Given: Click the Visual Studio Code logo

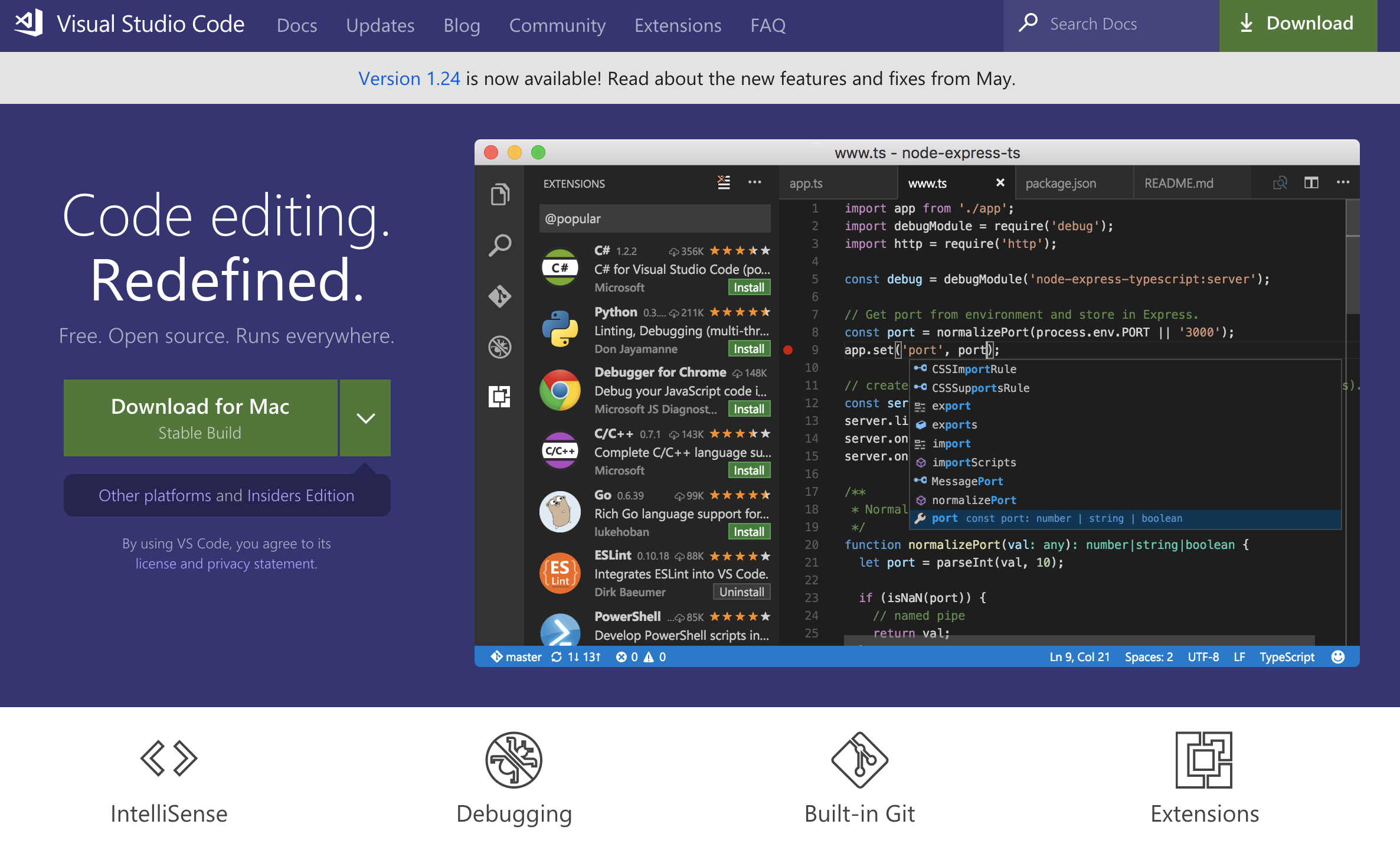Looking at the screenshot, I should tap(28, 24).
